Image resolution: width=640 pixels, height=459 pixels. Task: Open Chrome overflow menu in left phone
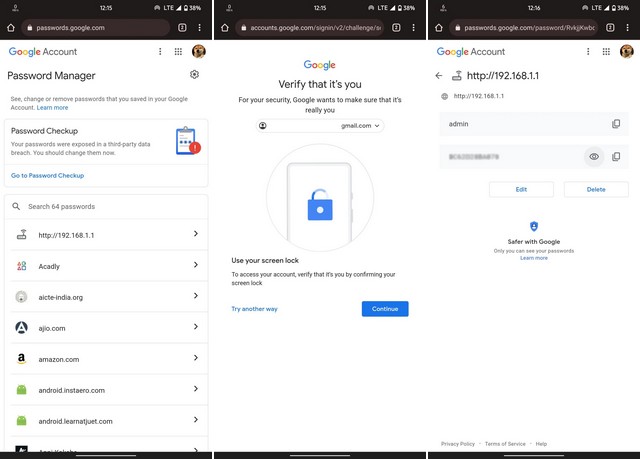tap(200, 28)
